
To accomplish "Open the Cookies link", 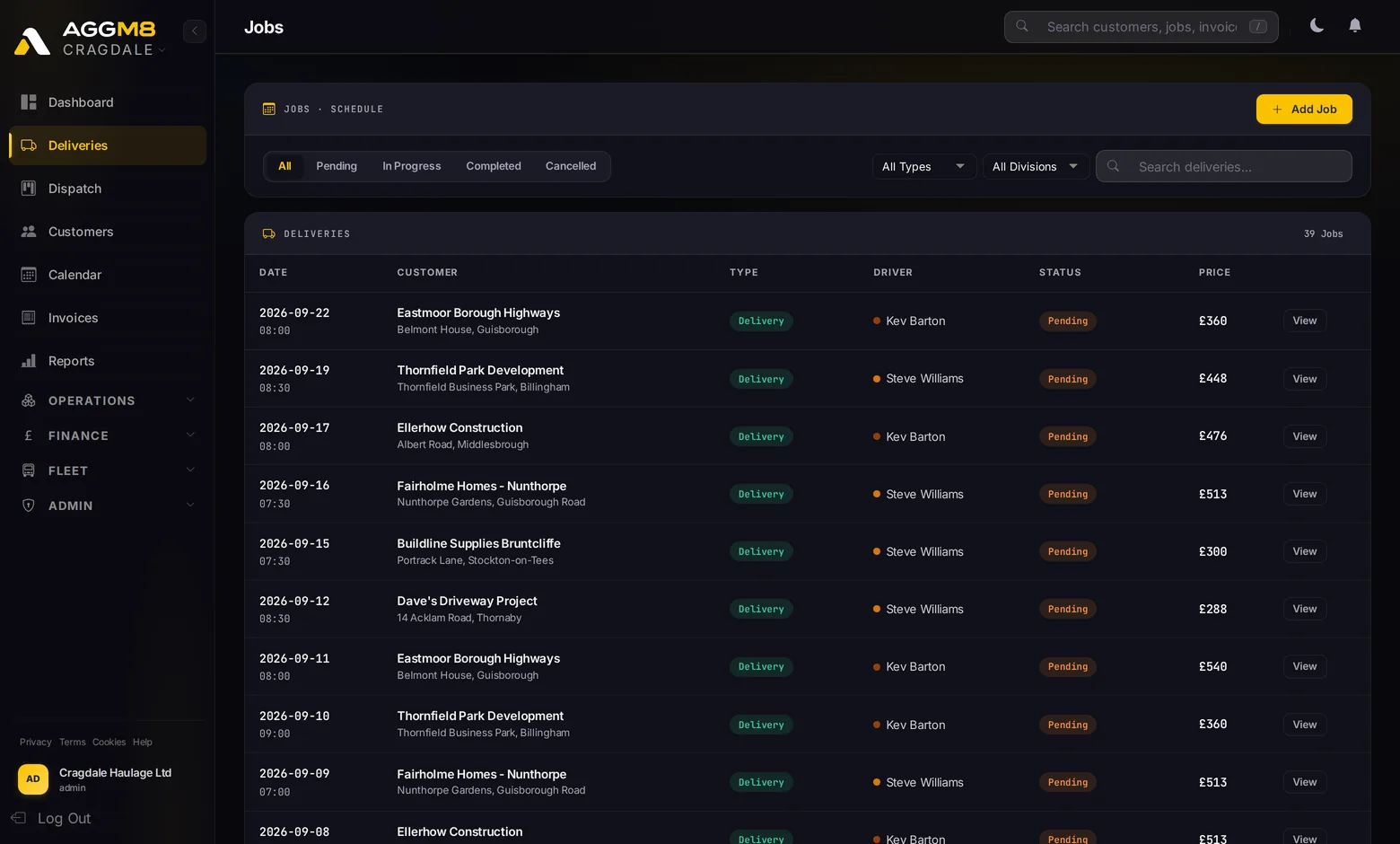I will click(109, 742).
